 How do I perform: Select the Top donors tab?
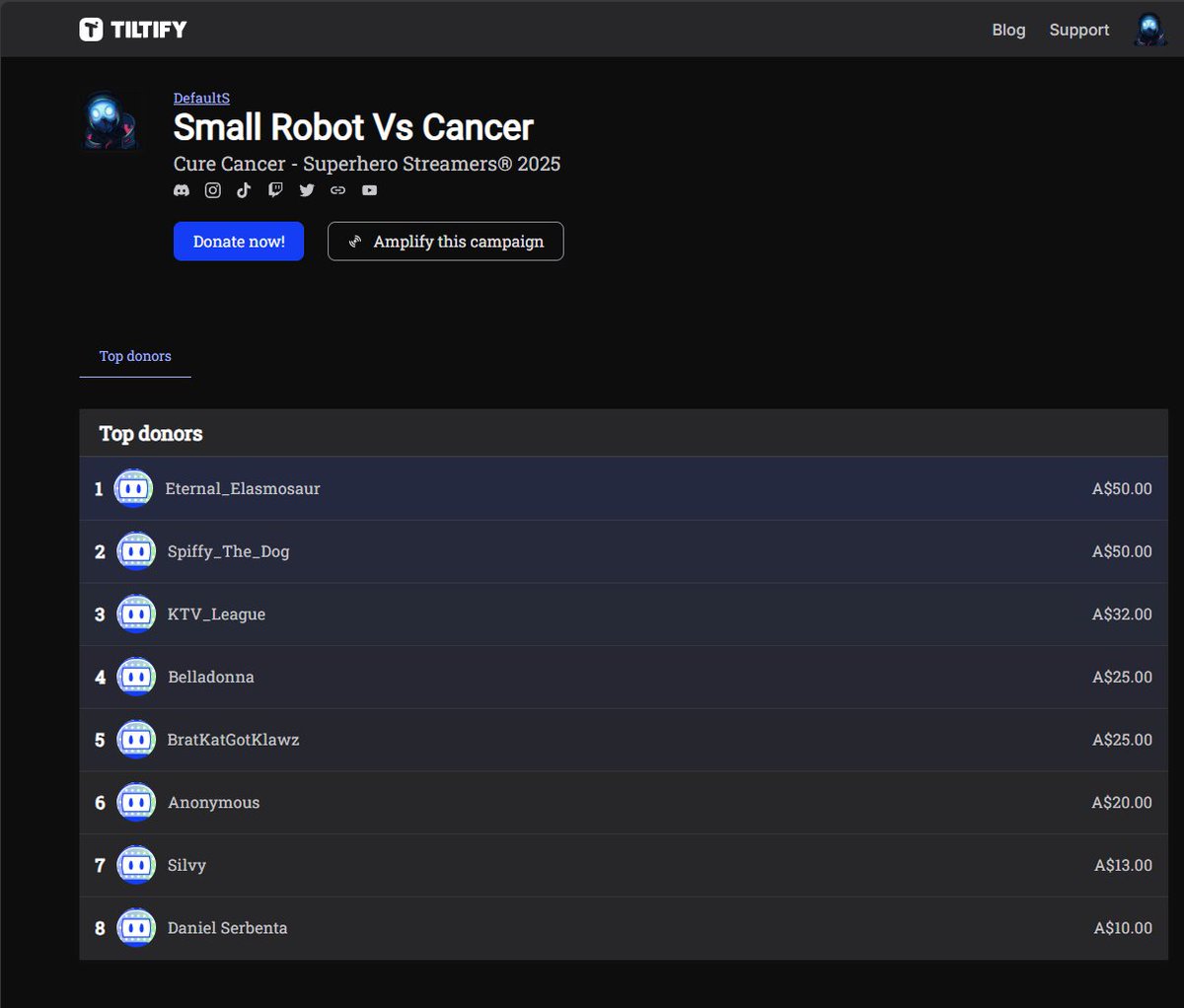[135, 356]
